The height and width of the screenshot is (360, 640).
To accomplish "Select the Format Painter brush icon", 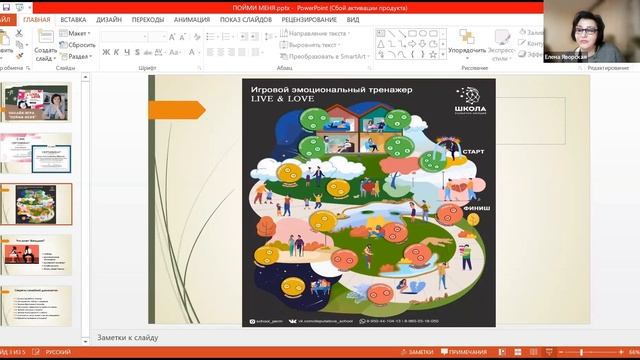I will [19, 56].
